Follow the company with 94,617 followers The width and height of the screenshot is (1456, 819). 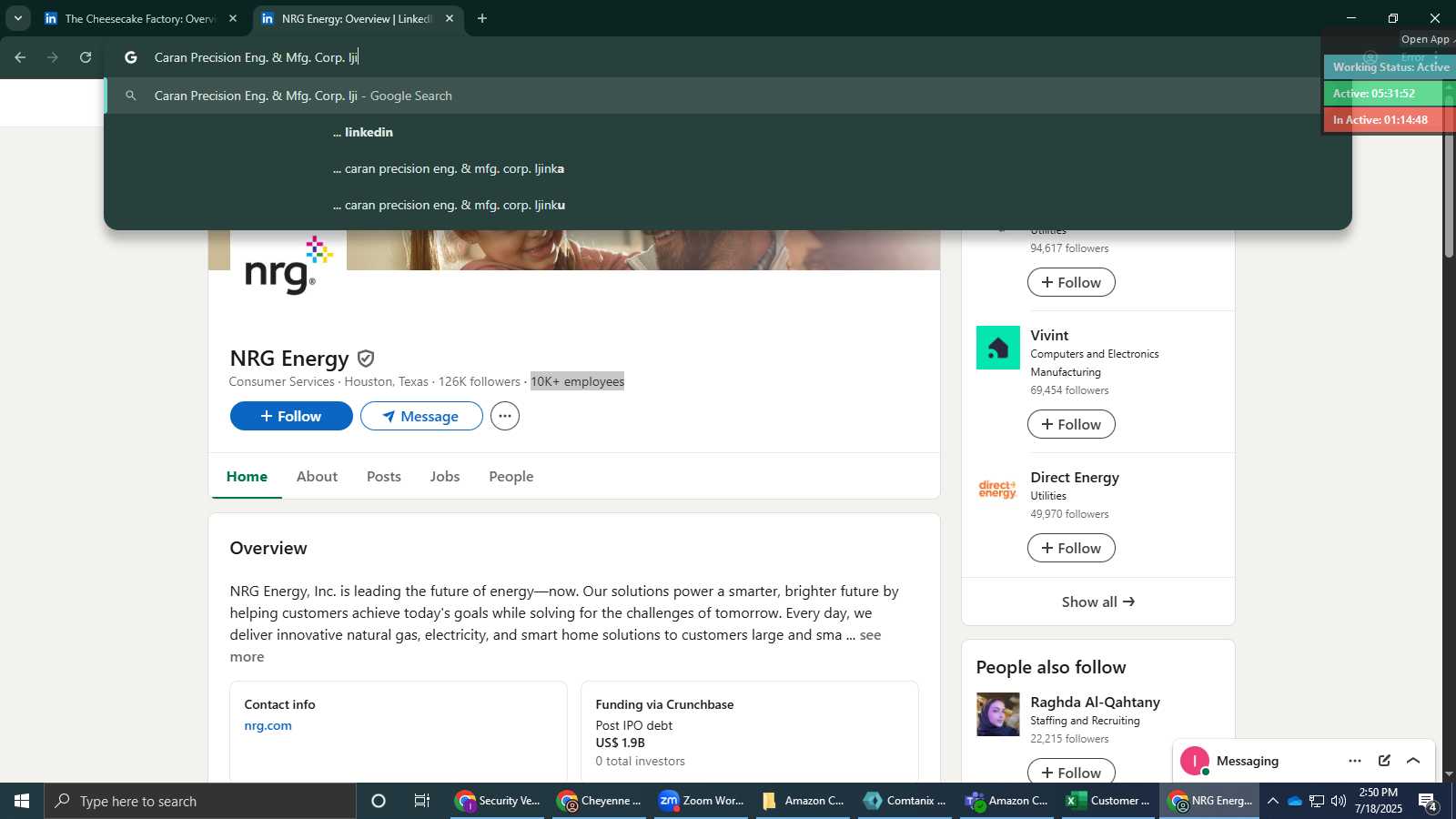pyautogui.click(x=1071, y=282)
